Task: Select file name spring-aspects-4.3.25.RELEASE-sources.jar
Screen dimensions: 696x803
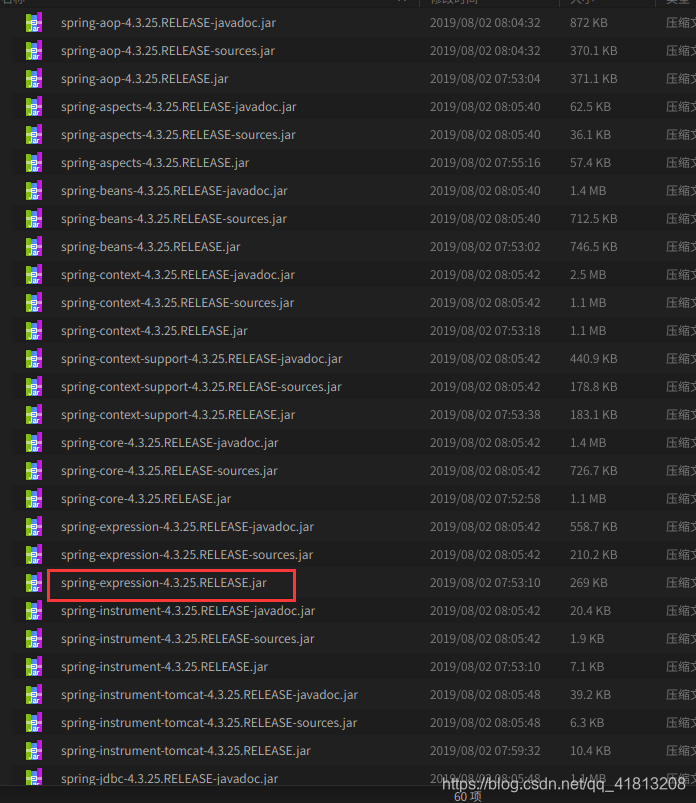Action: 178,135
